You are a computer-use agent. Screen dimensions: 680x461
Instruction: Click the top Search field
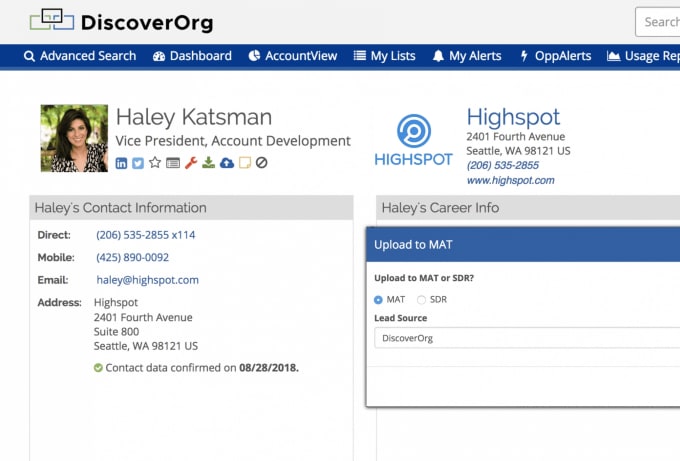(x=657, y=22)
